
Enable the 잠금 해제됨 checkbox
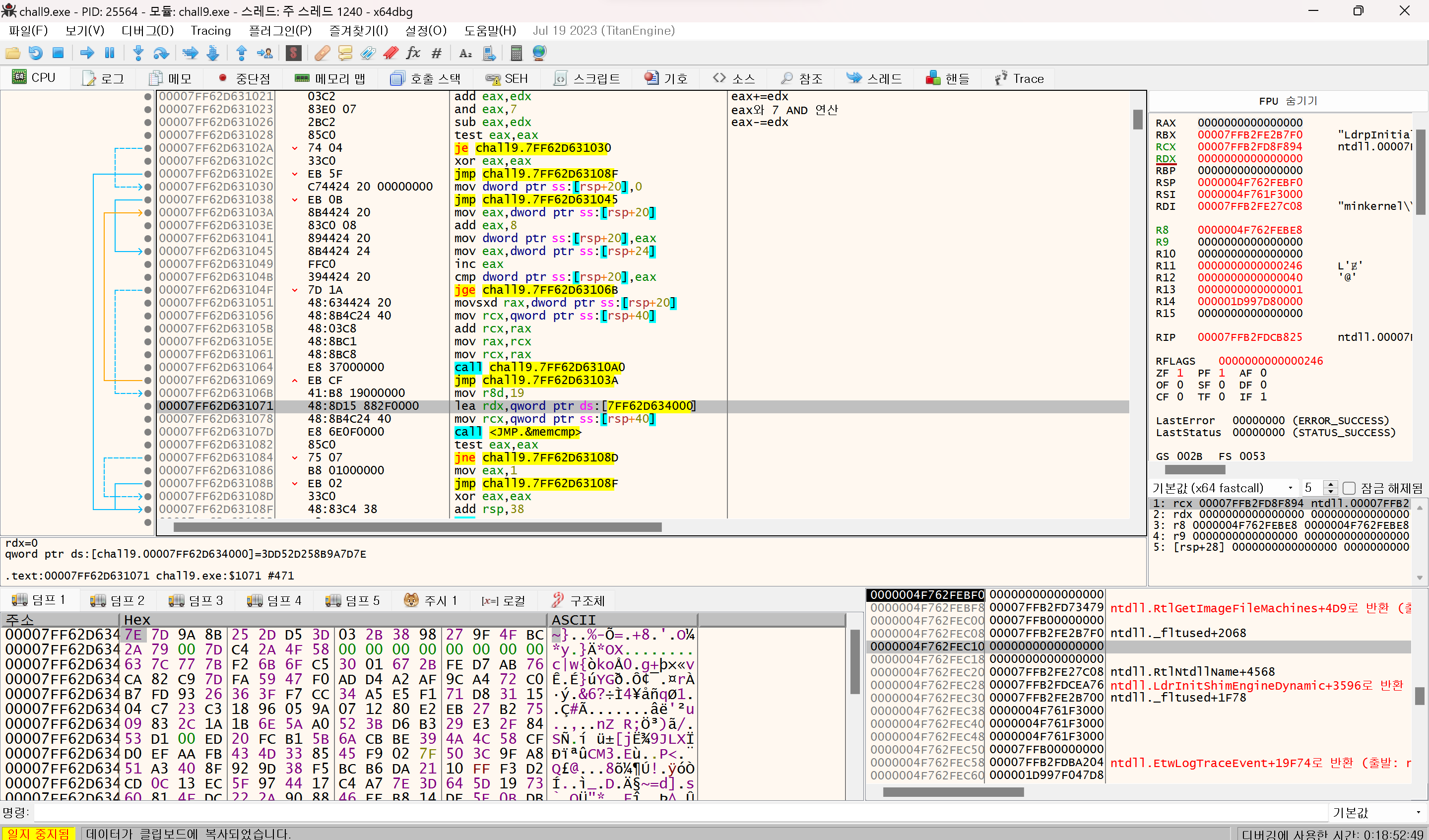click(x=1350, y=488)
